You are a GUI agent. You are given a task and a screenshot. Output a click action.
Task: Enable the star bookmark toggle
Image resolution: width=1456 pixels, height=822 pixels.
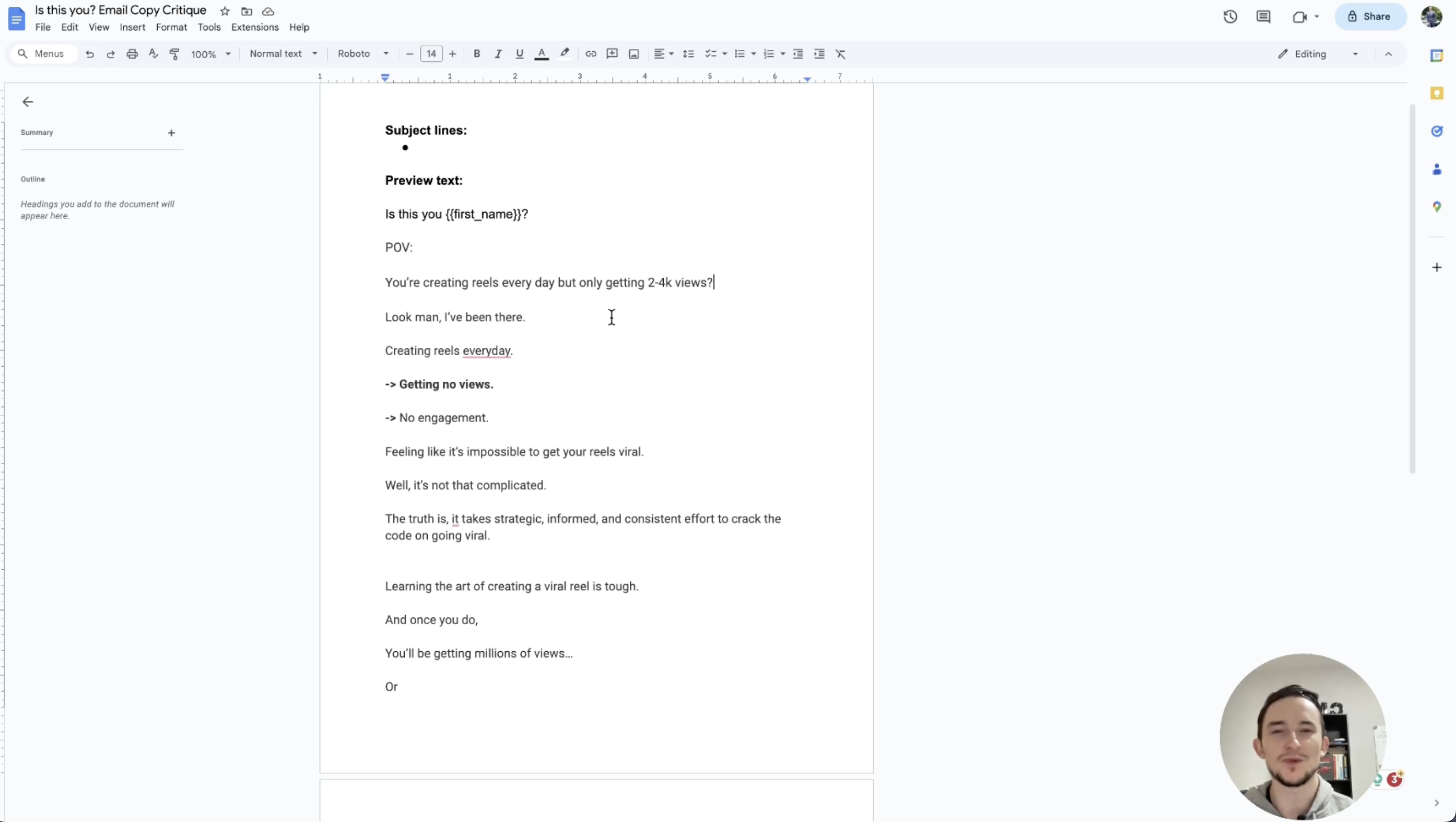click(x=225, y=11)
